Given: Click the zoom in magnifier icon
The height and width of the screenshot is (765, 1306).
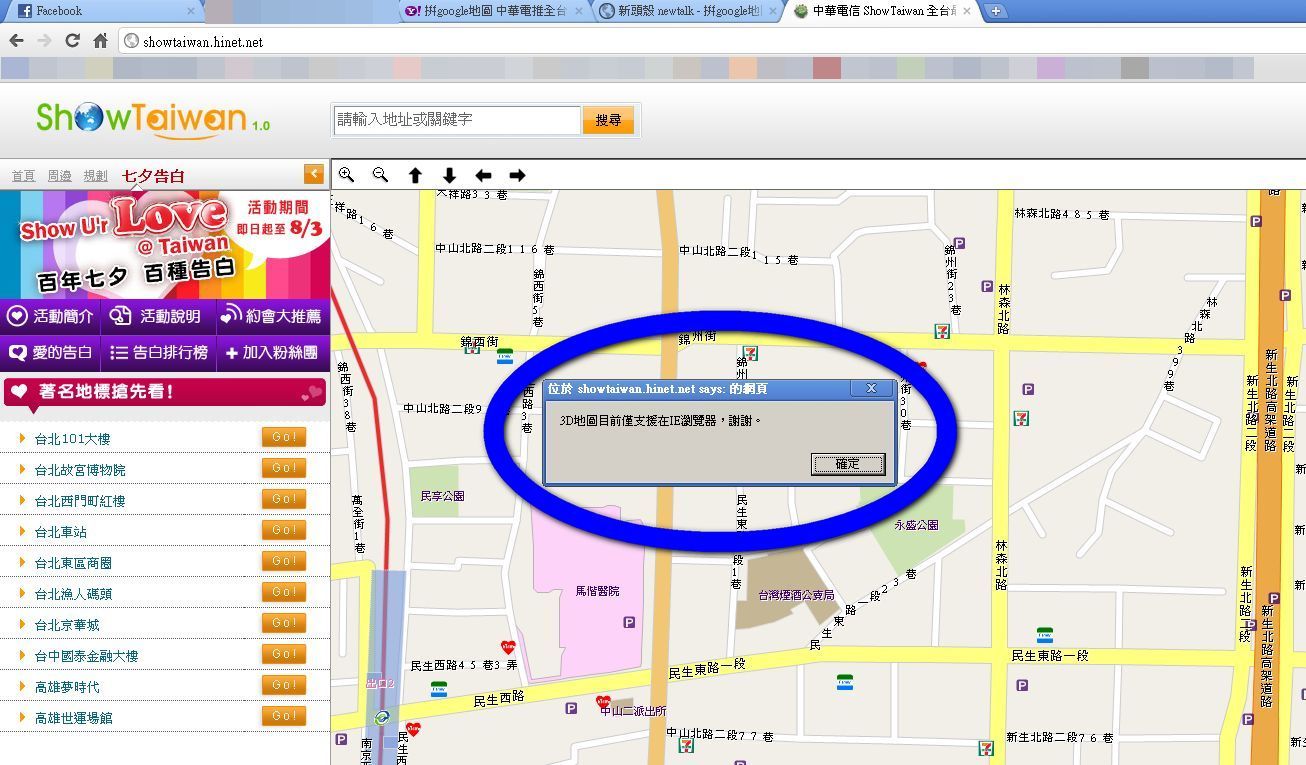Looking at the screenshot, I should (346, 175).
